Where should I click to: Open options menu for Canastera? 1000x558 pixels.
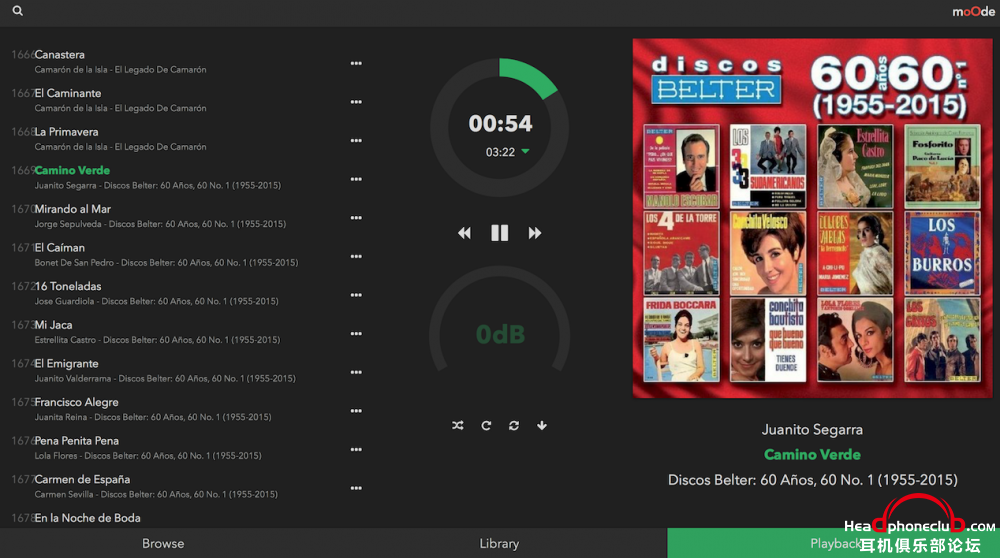[356, 63]
